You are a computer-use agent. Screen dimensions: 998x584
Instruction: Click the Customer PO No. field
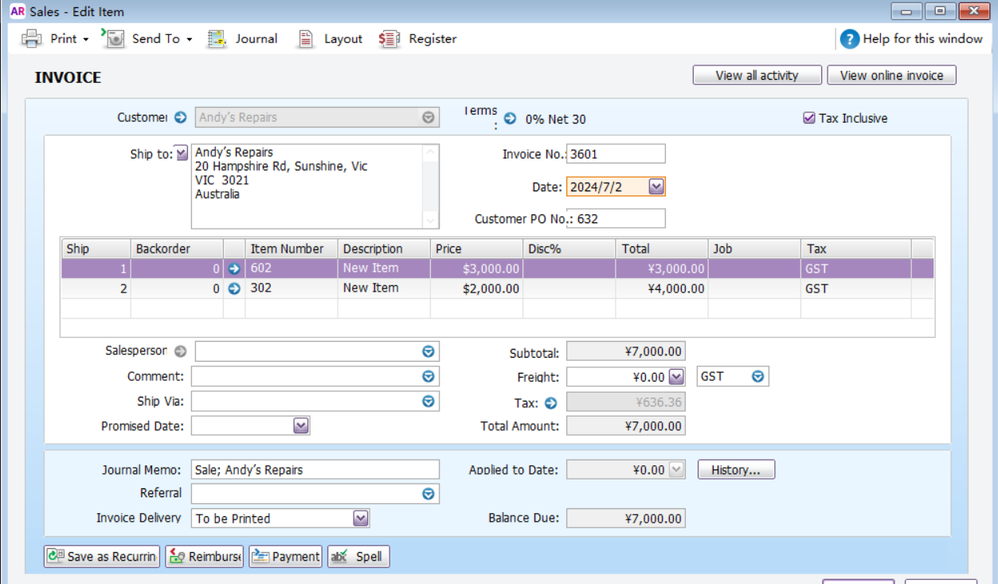615,219
